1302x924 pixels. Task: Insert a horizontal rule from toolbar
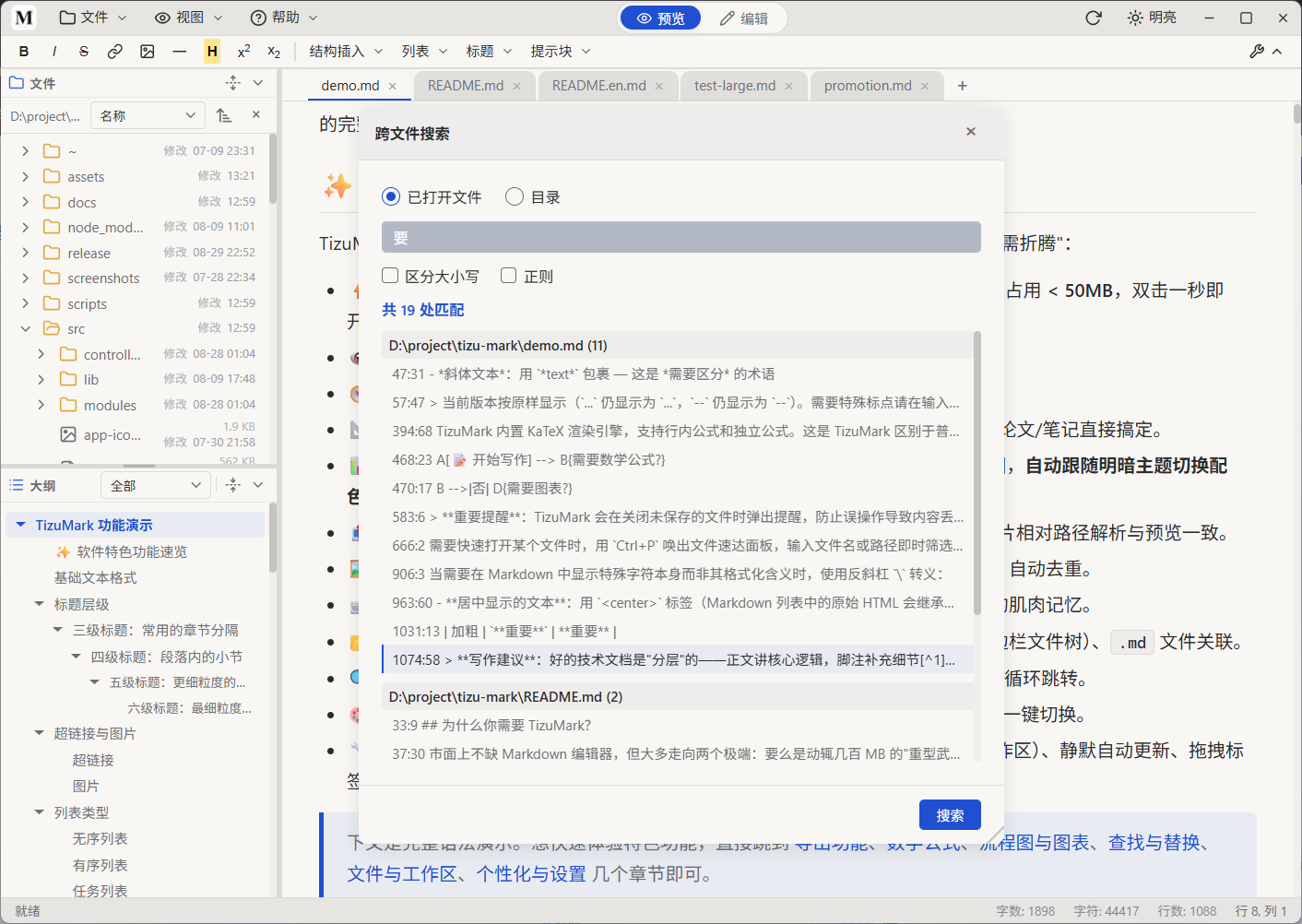(x=180, y=52)
